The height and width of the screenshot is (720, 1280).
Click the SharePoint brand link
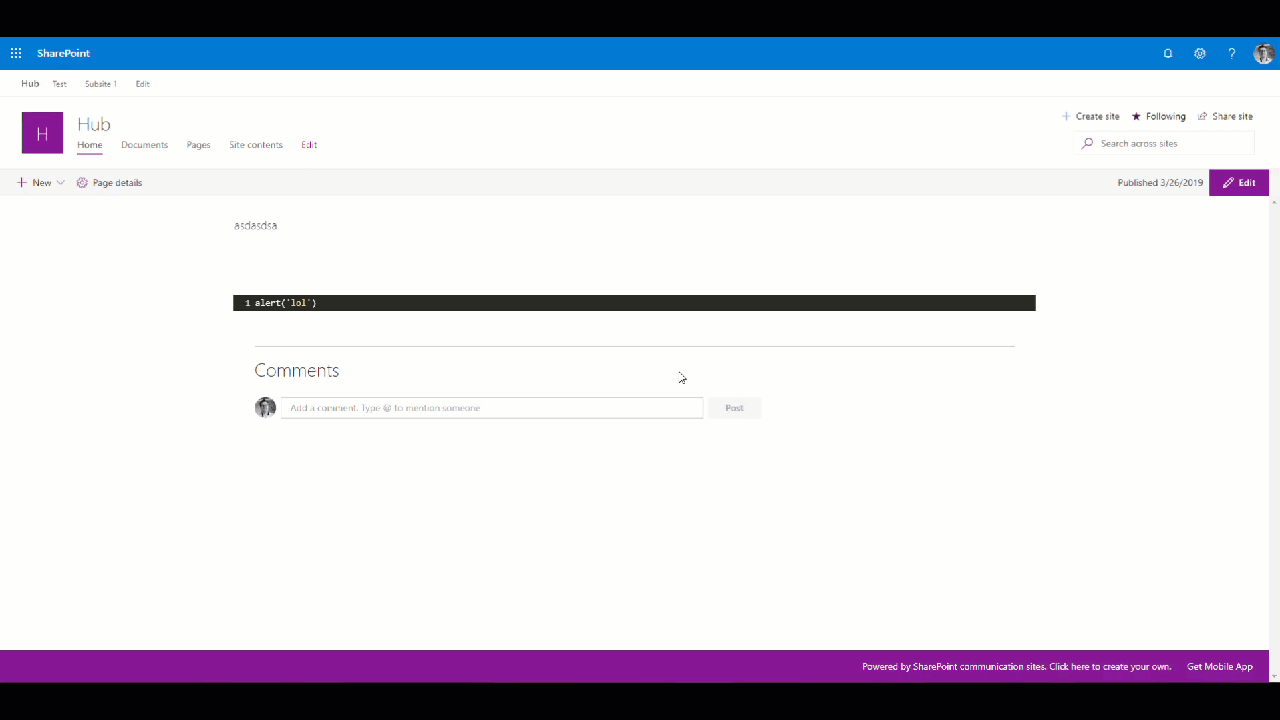pos(63,53)
